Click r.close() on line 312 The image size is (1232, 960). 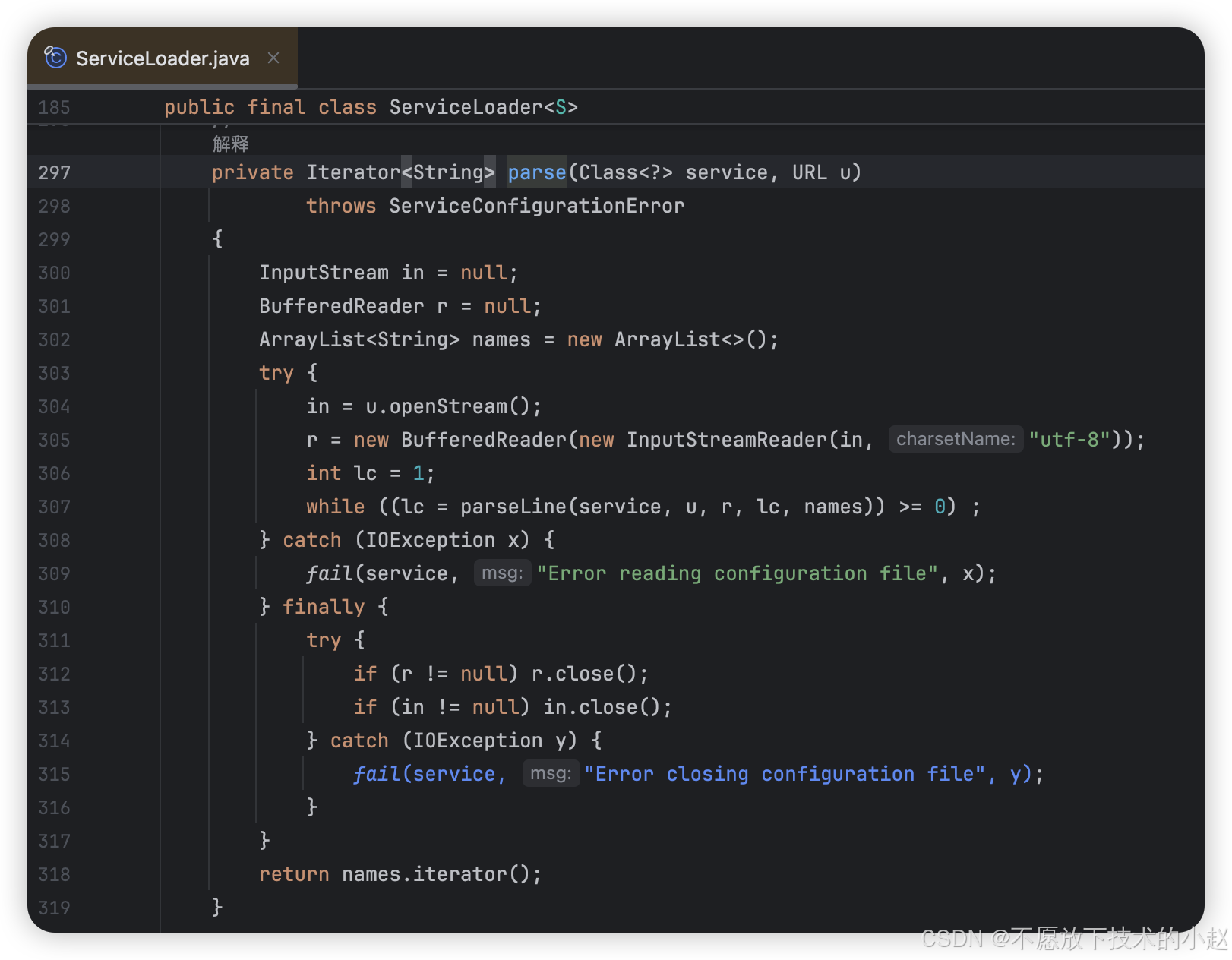583,674
